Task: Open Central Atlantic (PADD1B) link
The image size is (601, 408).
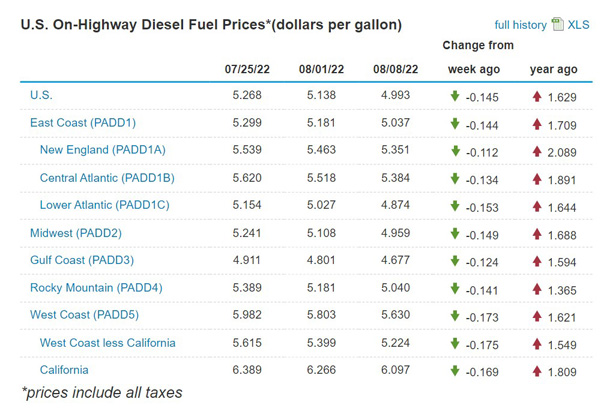Action: [107, 177]
